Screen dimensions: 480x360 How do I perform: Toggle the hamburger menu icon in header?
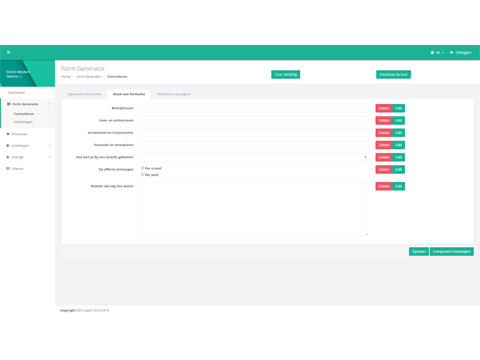tap(9, 52)
